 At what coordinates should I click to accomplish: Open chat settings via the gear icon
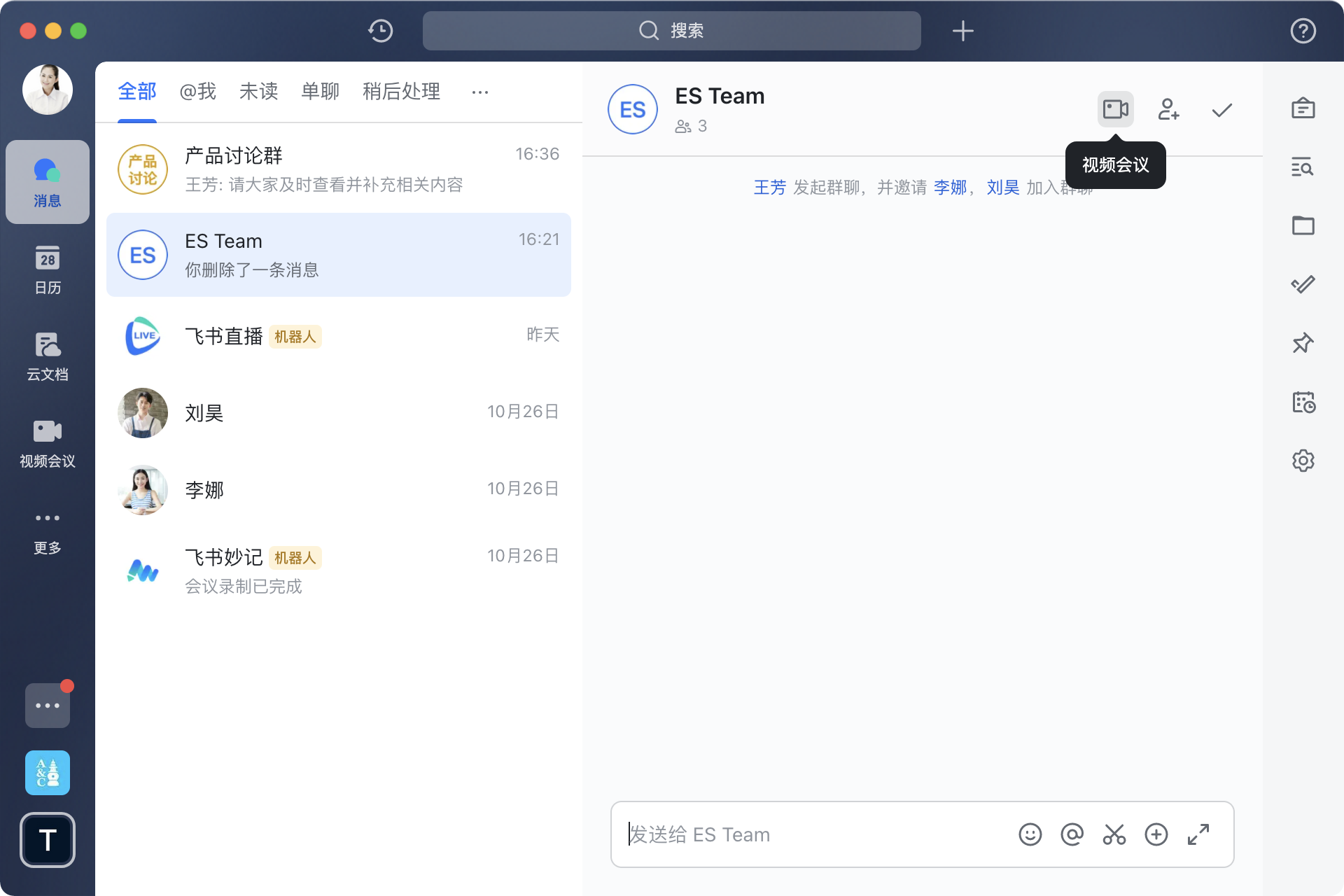click(1303, 461)
